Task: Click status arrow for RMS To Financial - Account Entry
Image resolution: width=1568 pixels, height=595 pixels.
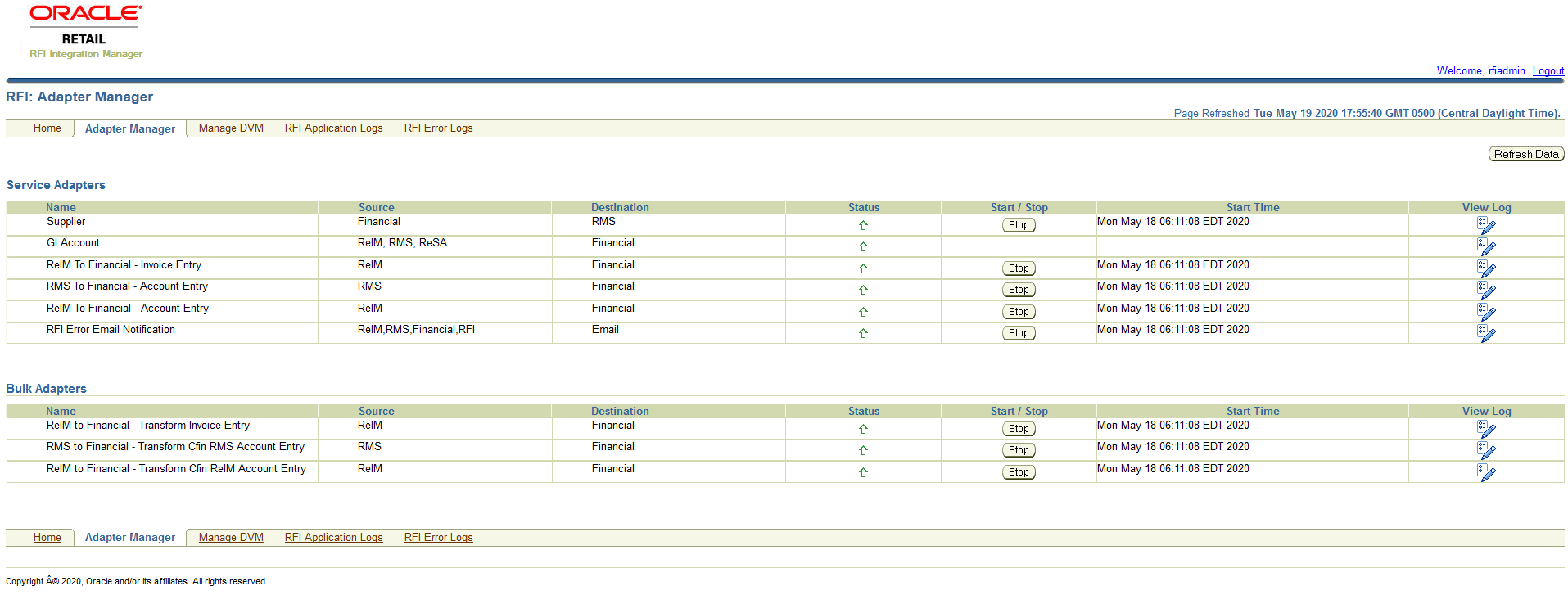Action: pos(863,290)
